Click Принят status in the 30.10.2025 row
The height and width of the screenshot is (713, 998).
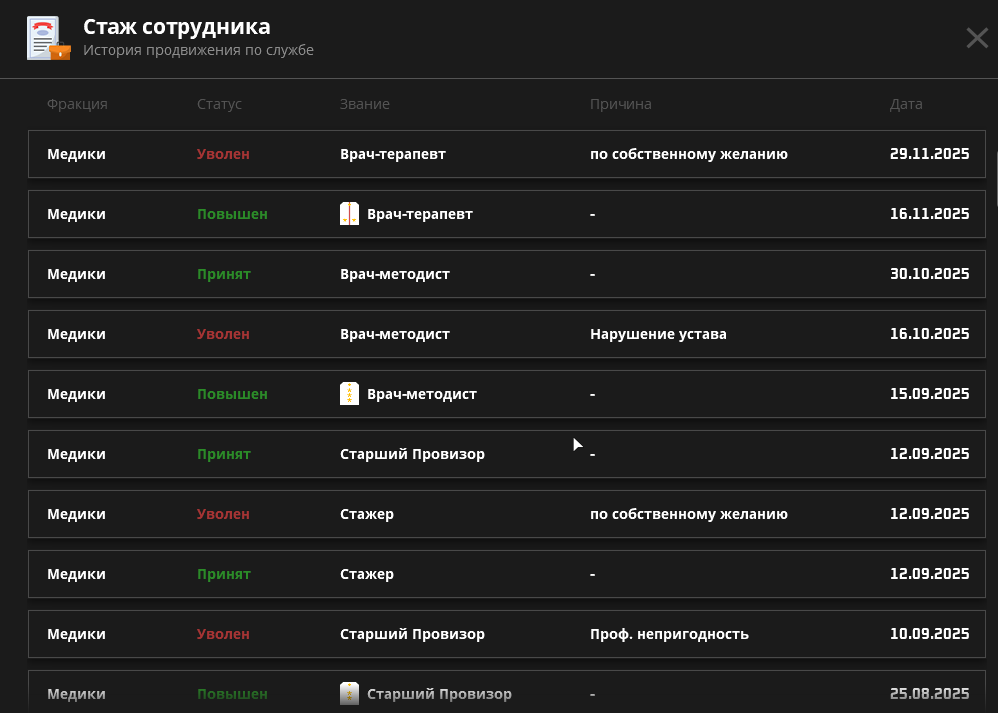224,274
